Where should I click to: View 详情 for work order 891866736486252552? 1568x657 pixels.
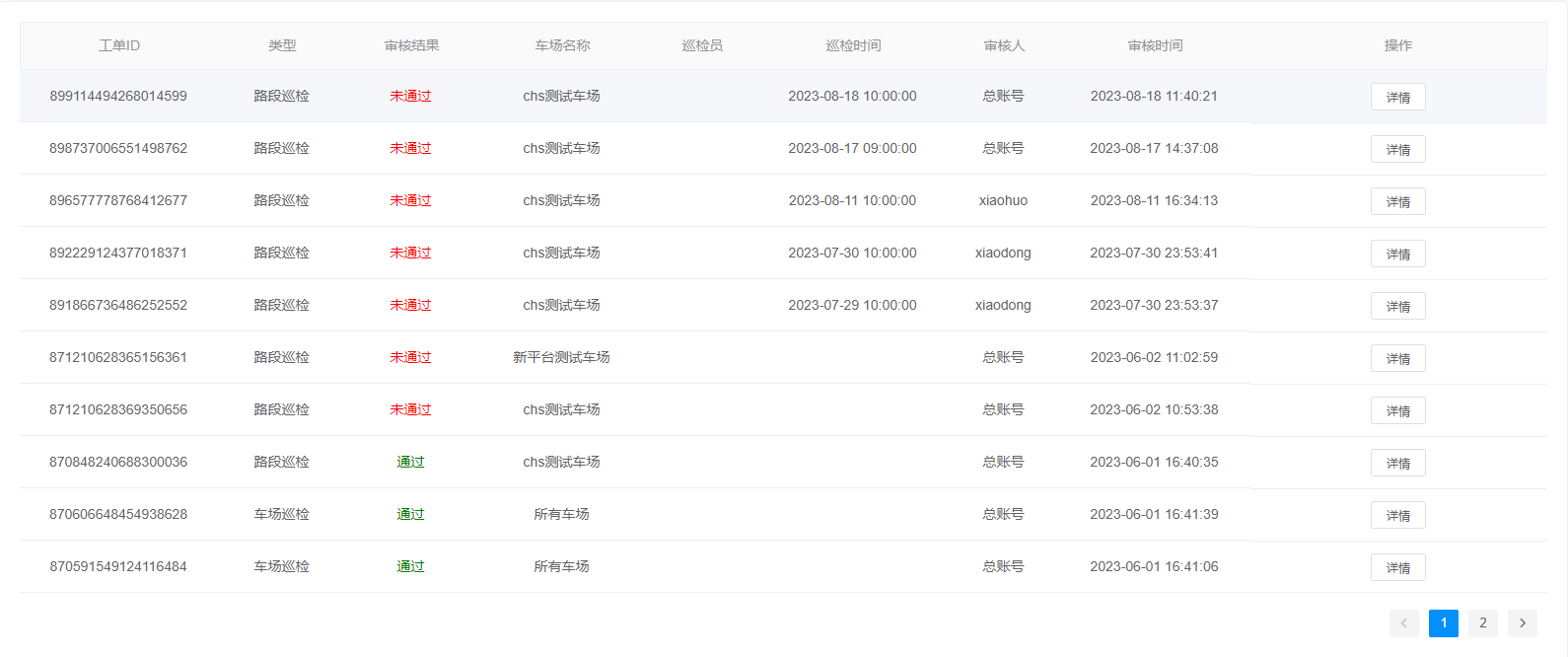1397,306
